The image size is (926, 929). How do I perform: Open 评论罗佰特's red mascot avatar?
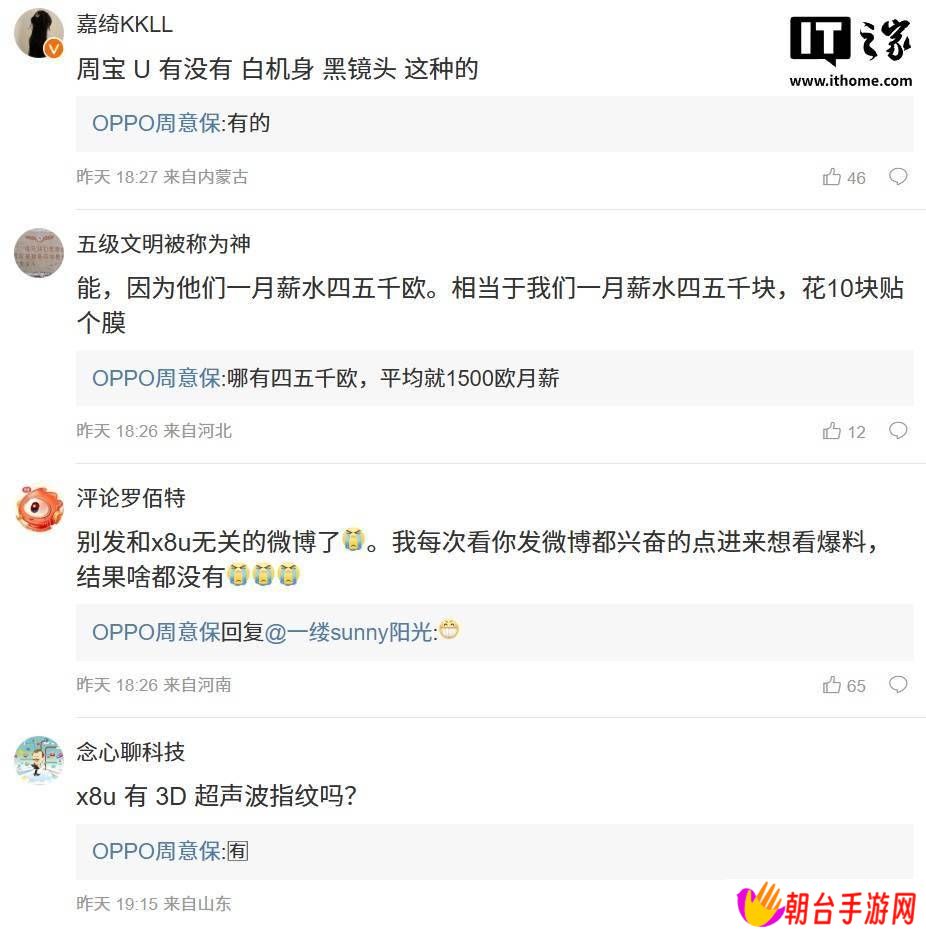(x=39, y=507)
